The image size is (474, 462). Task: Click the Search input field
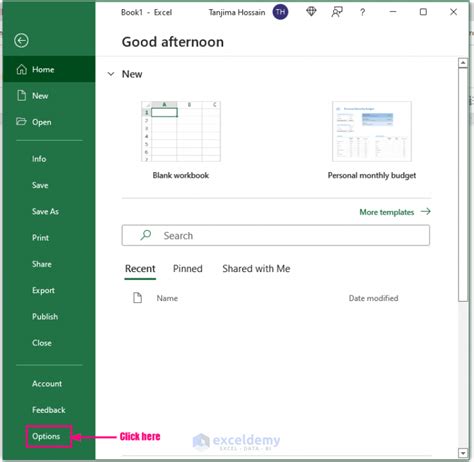pyautogui.click(x=276, y=235)
